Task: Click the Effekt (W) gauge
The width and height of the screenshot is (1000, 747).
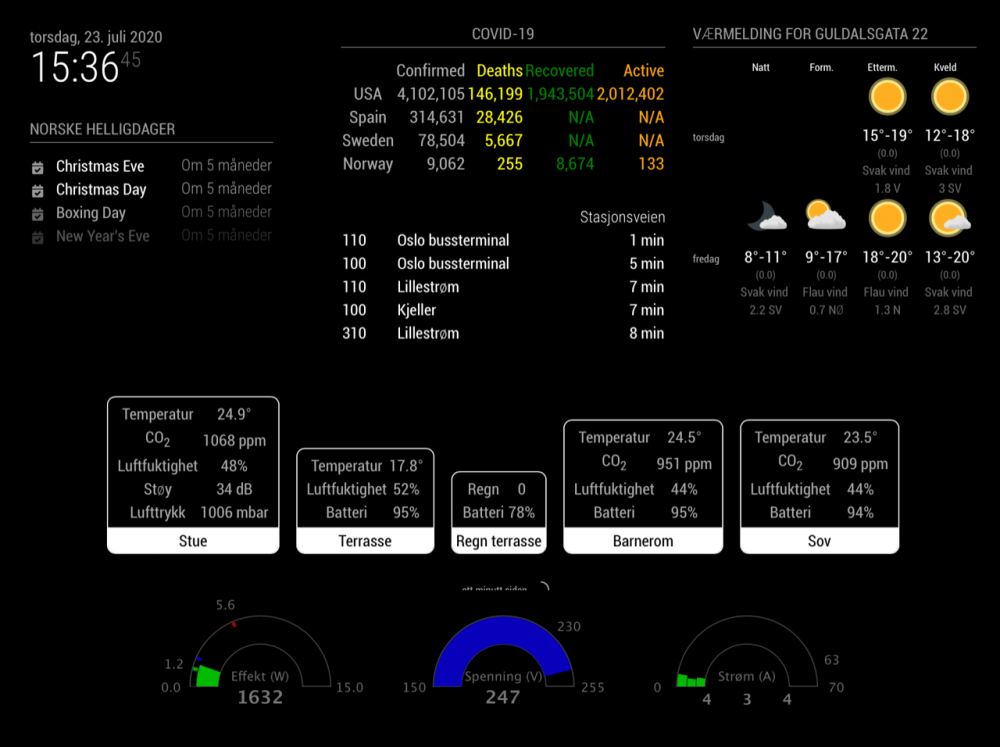Action: tap(260, 660)
